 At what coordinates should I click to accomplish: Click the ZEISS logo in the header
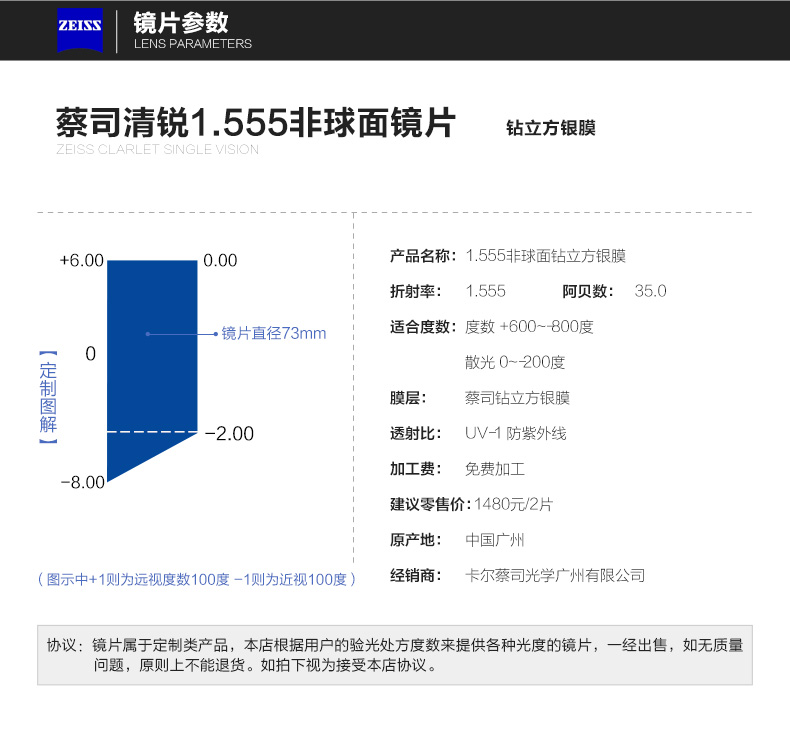click(x=80, y=30)
